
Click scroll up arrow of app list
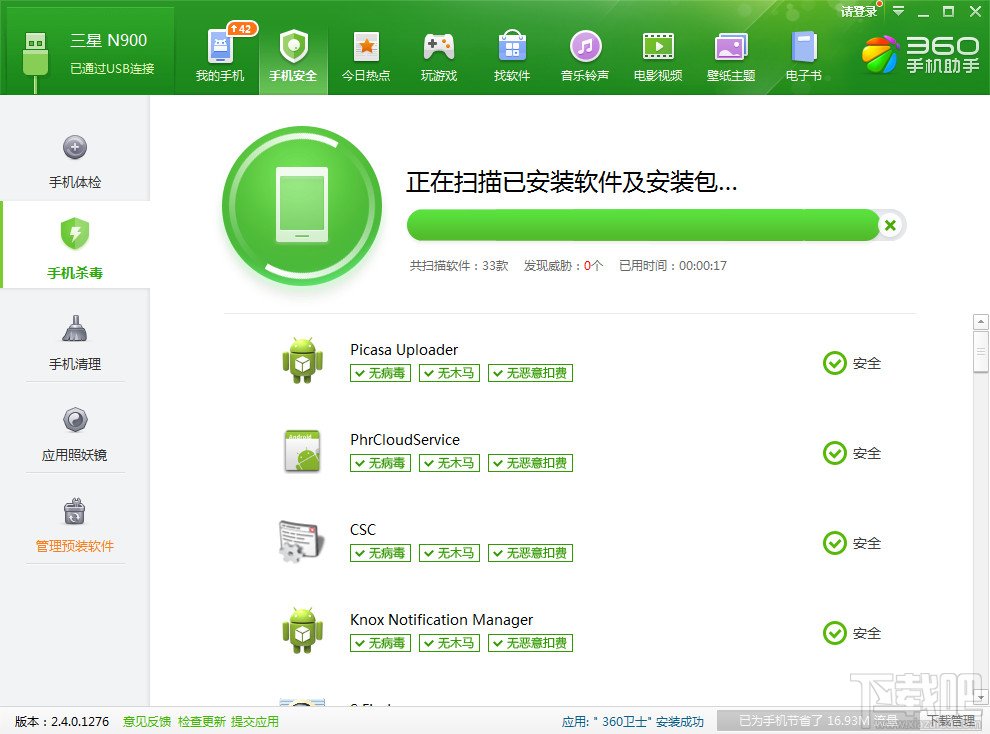pyautogui.click(x=981, y=322)
